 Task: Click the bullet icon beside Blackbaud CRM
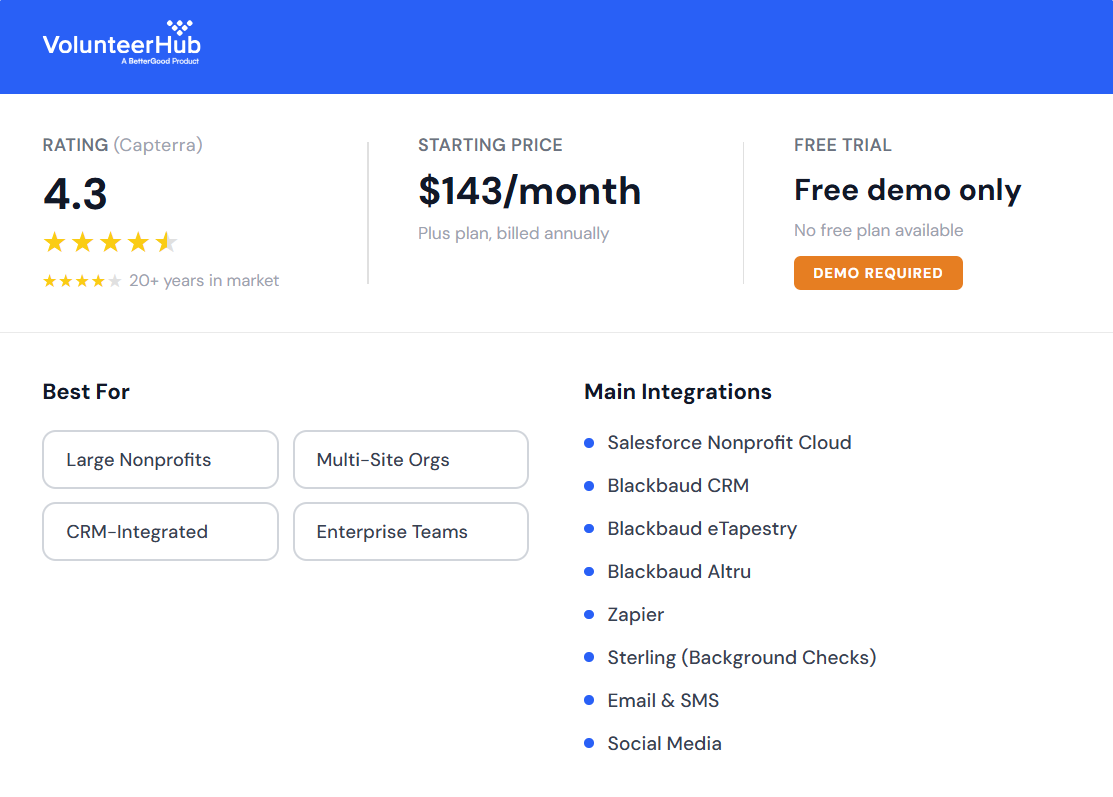588,486
